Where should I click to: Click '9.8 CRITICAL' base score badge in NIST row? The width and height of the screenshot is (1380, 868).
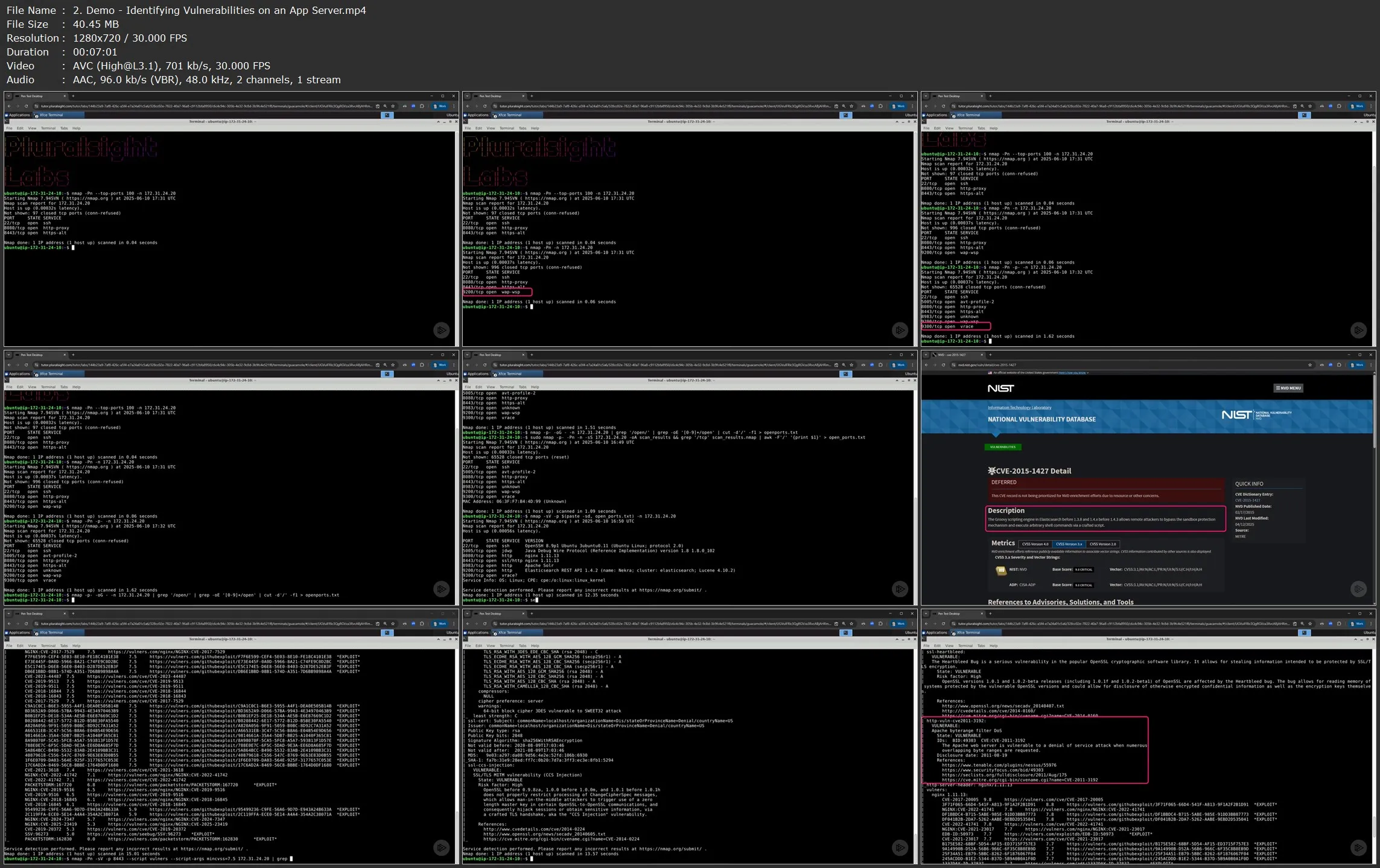pyautogui.click(x=1084, y=569)
